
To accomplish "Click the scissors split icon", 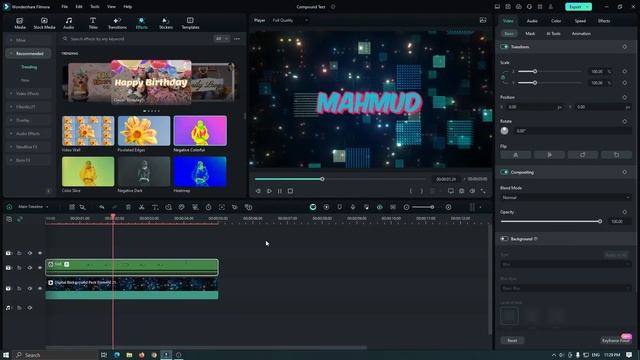I will [142, 207].
